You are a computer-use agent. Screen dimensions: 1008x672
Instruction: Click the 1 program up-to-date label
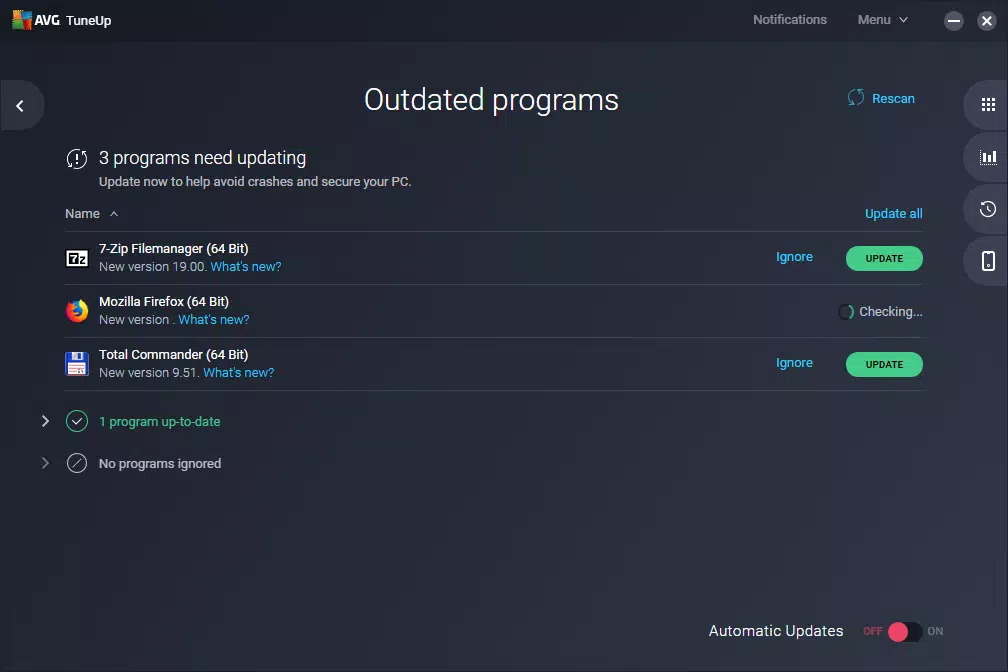159,422
